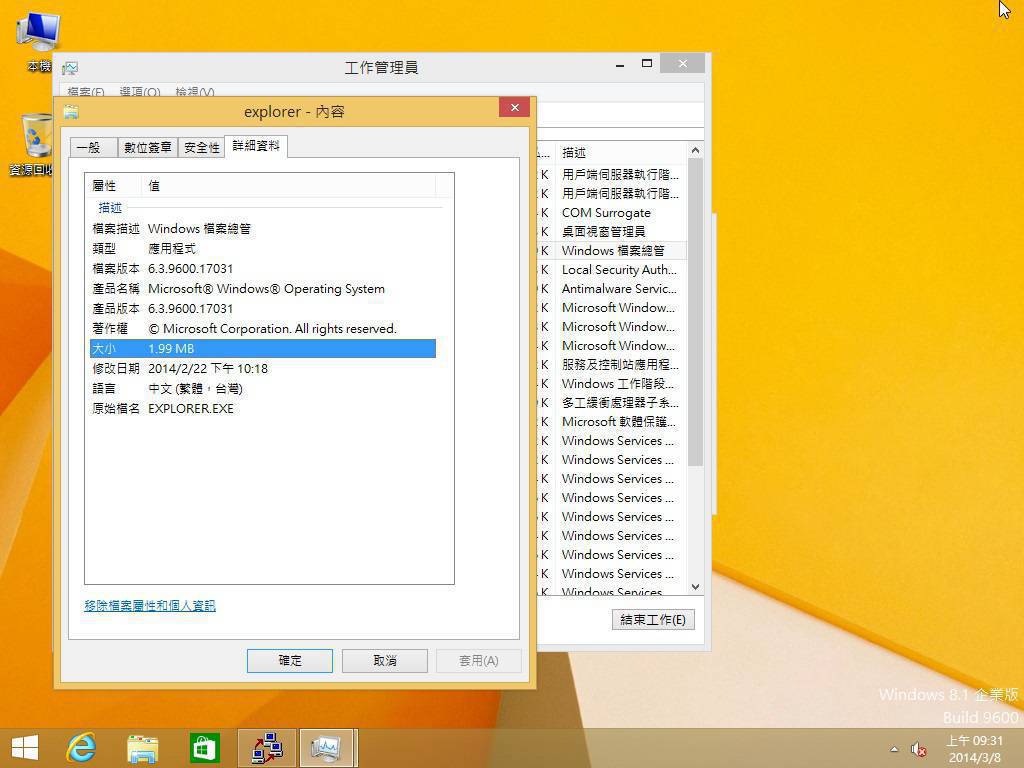Click the 屬性 column header
1024x768 pixels.
114,185
